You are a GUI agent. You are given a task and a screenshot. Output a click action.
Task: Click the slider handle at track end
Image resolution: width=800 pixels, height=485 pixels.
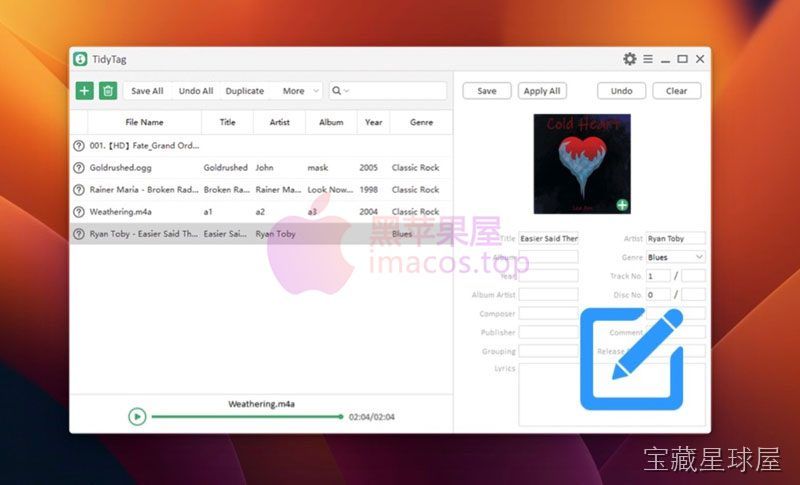[341, 417]
